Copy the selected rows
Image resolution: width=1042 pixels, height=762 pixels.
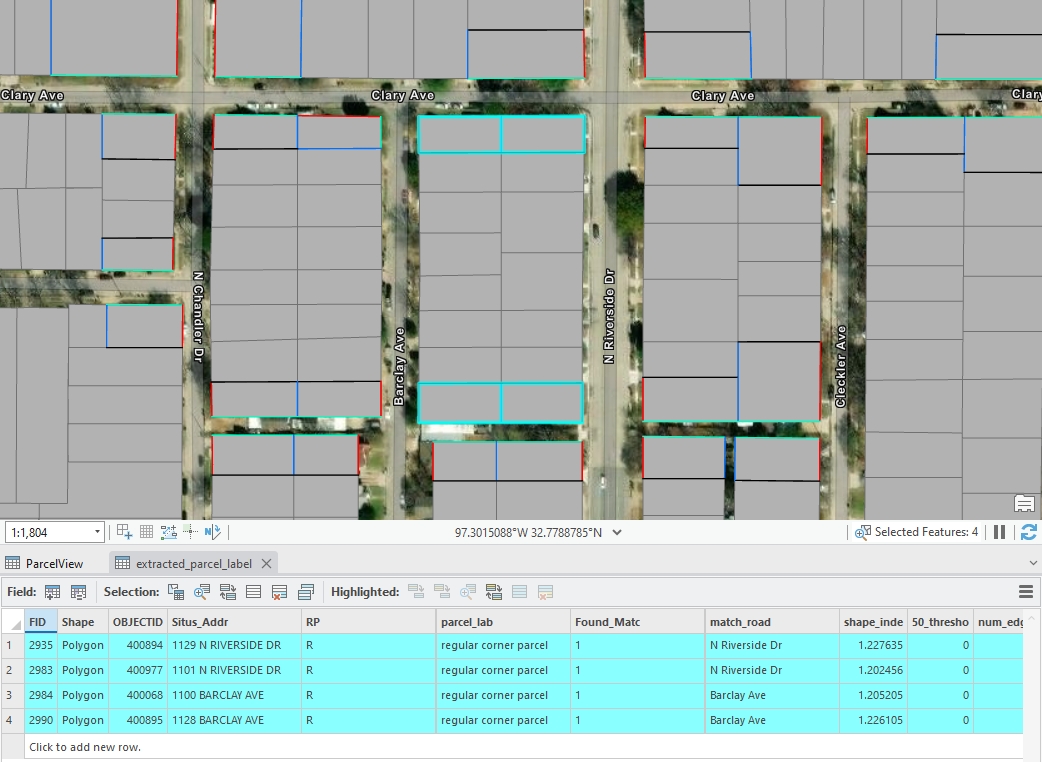(x=306, y=592)
